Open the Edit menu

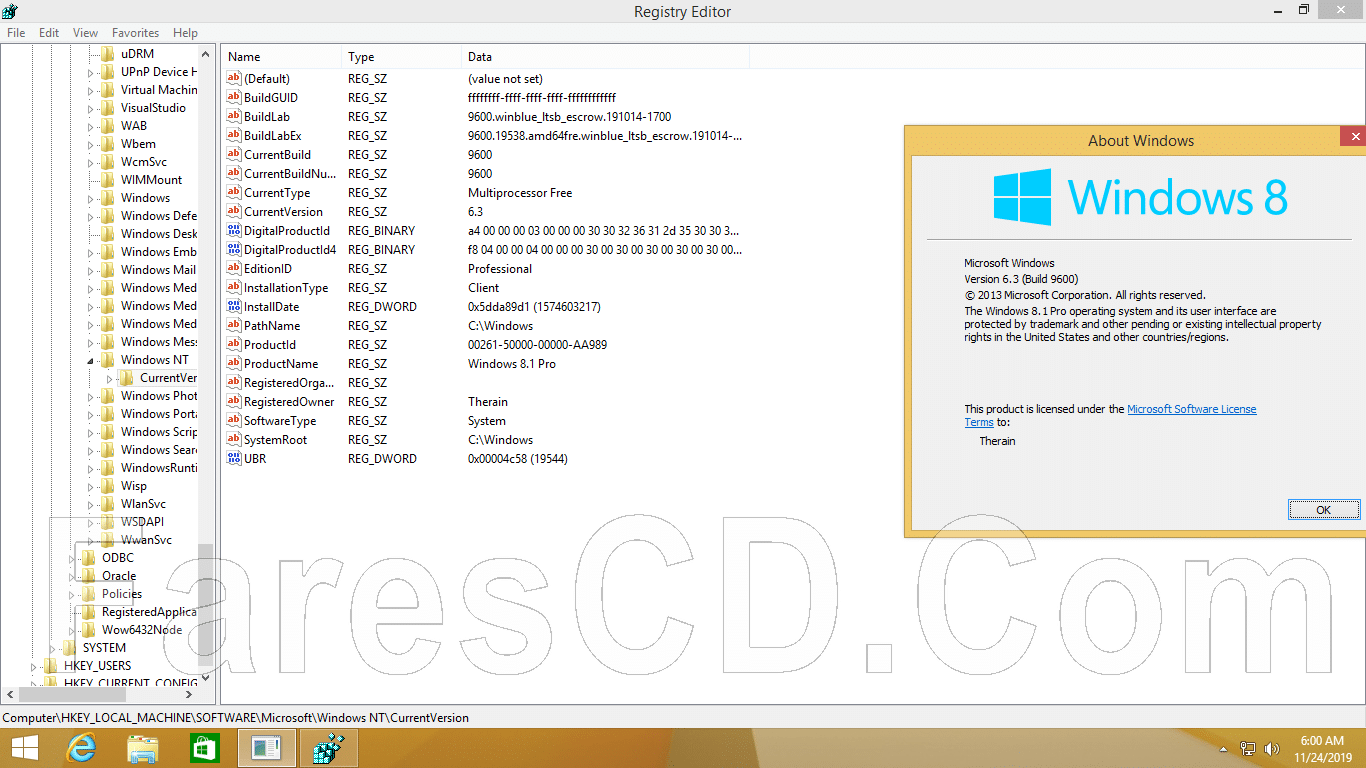(49, 33)
